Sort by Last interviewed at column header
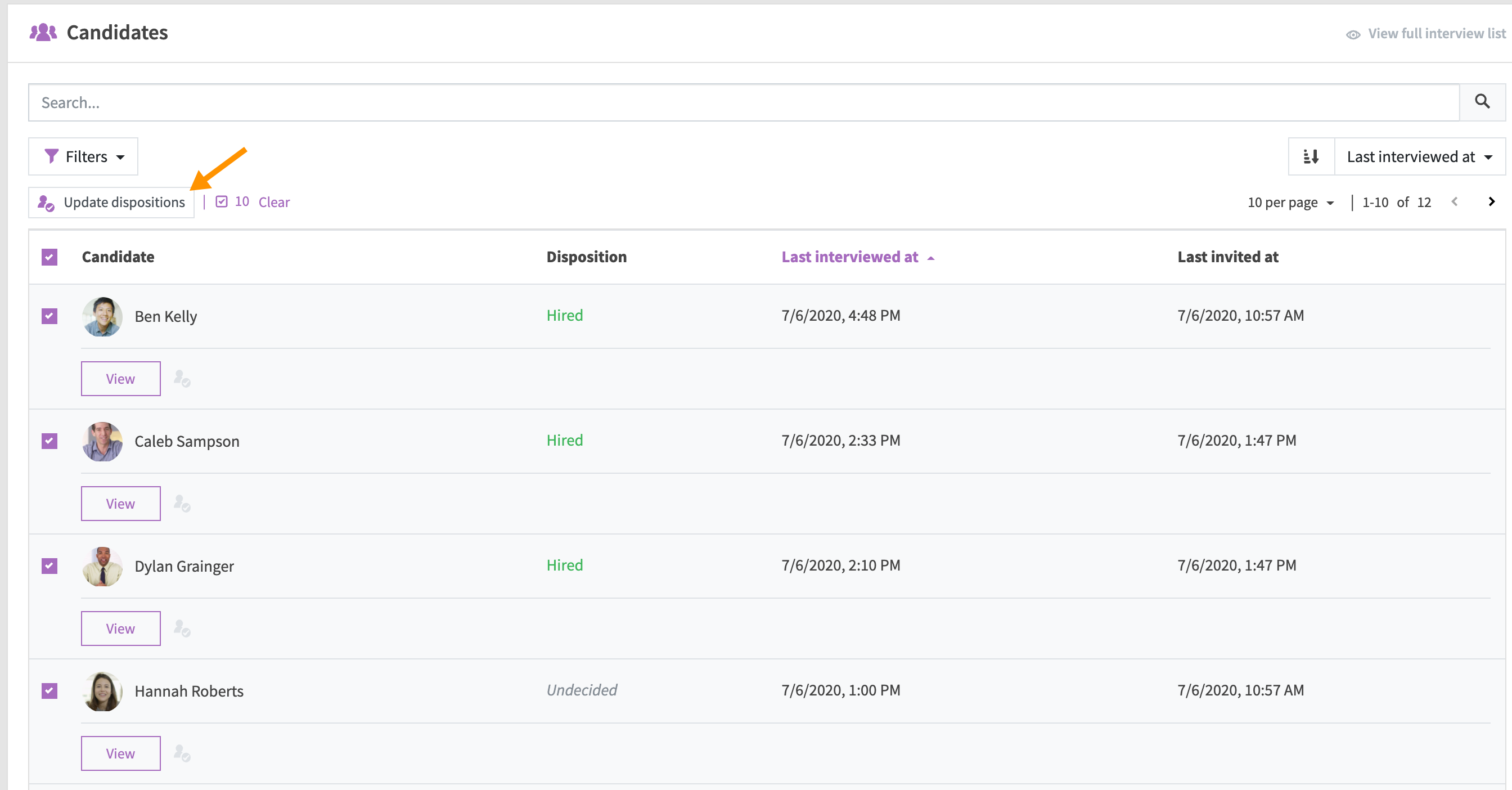The height and width of the screenshot is (790, 1512). pyautogui.click(x=858, y=257)
